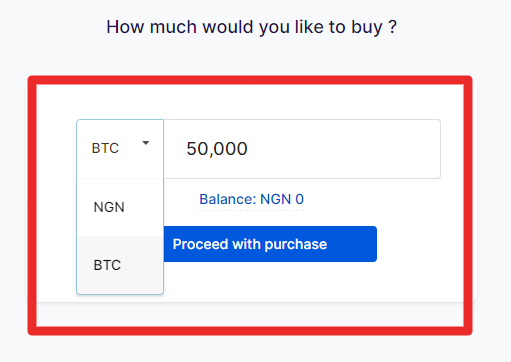Click the 'How much would you like to buy ?' heading
Screen dimensions: 511x362
coord(251,27)
